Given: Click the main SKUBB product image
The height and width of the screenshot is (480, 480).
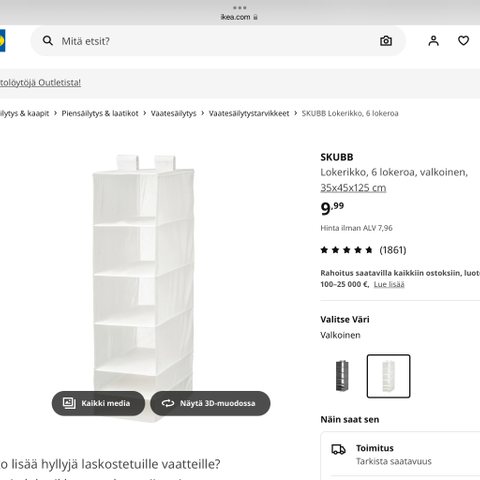Looking at the screenshot, I should point(143,288).
